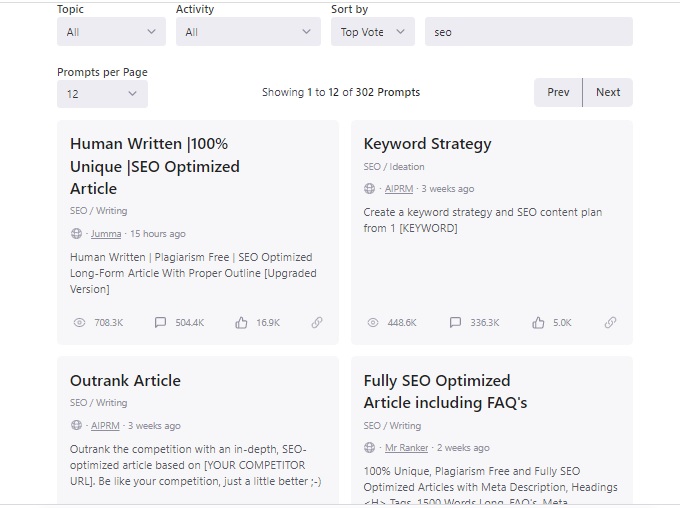Click views eye icon on Keyword Strategy card

click(x=373, y=323)
